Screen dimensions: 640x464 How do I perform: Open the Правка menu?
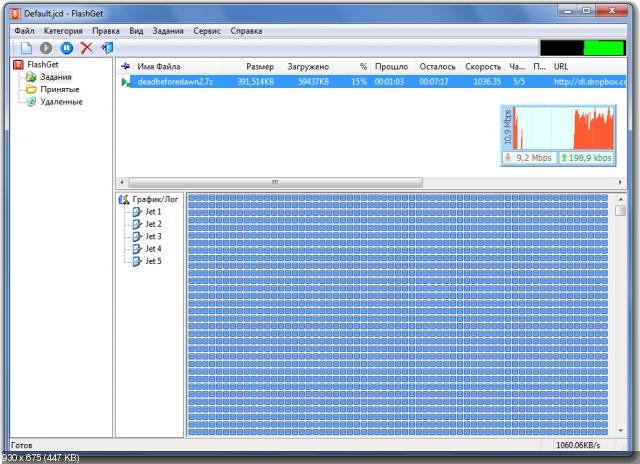pos(106,31)
